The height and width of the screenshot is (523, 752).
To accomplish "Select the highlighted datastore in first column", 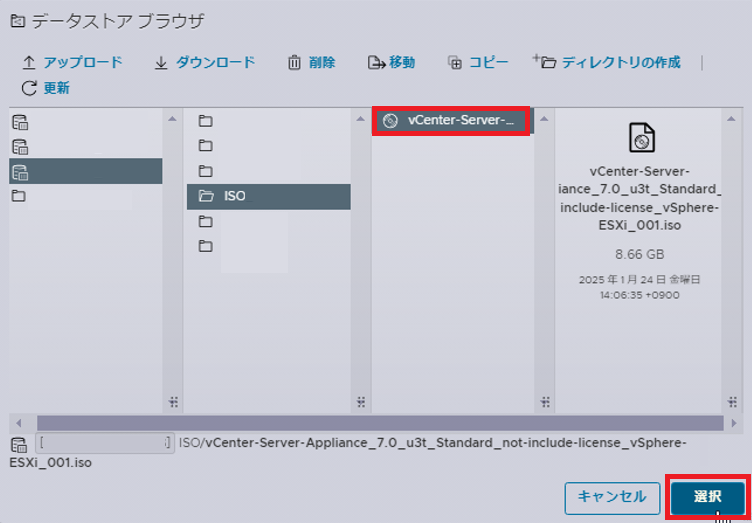I will click(85, 171).
